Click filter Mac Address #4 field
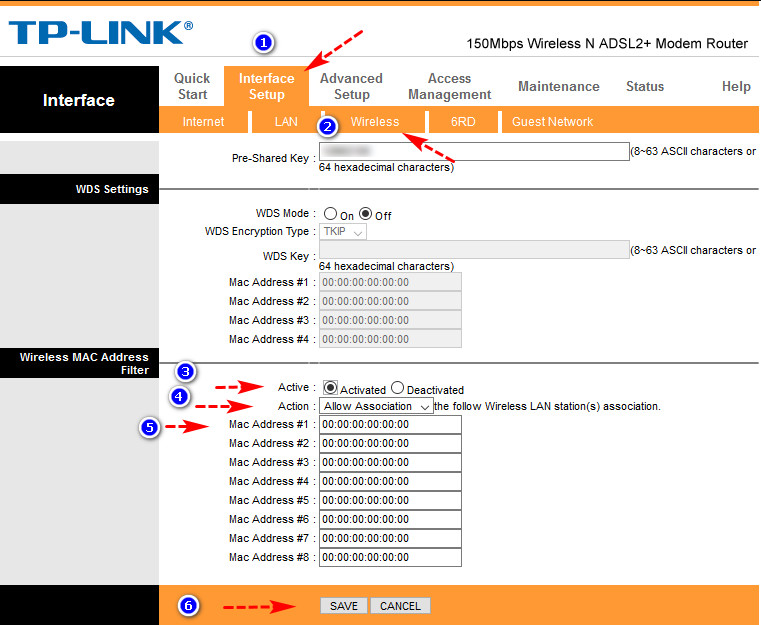 click(390, 481)
